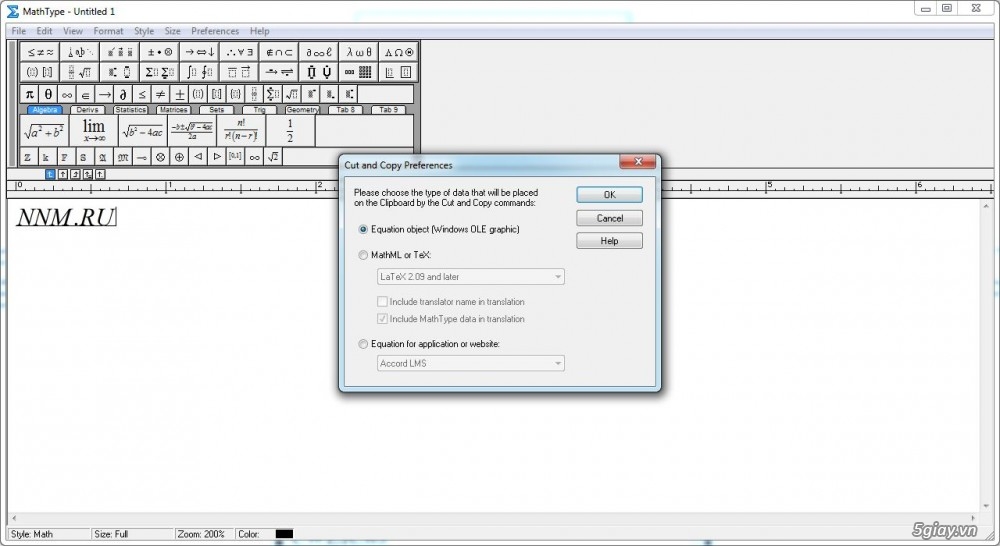Open the summation templates palette

click(159, 72)
